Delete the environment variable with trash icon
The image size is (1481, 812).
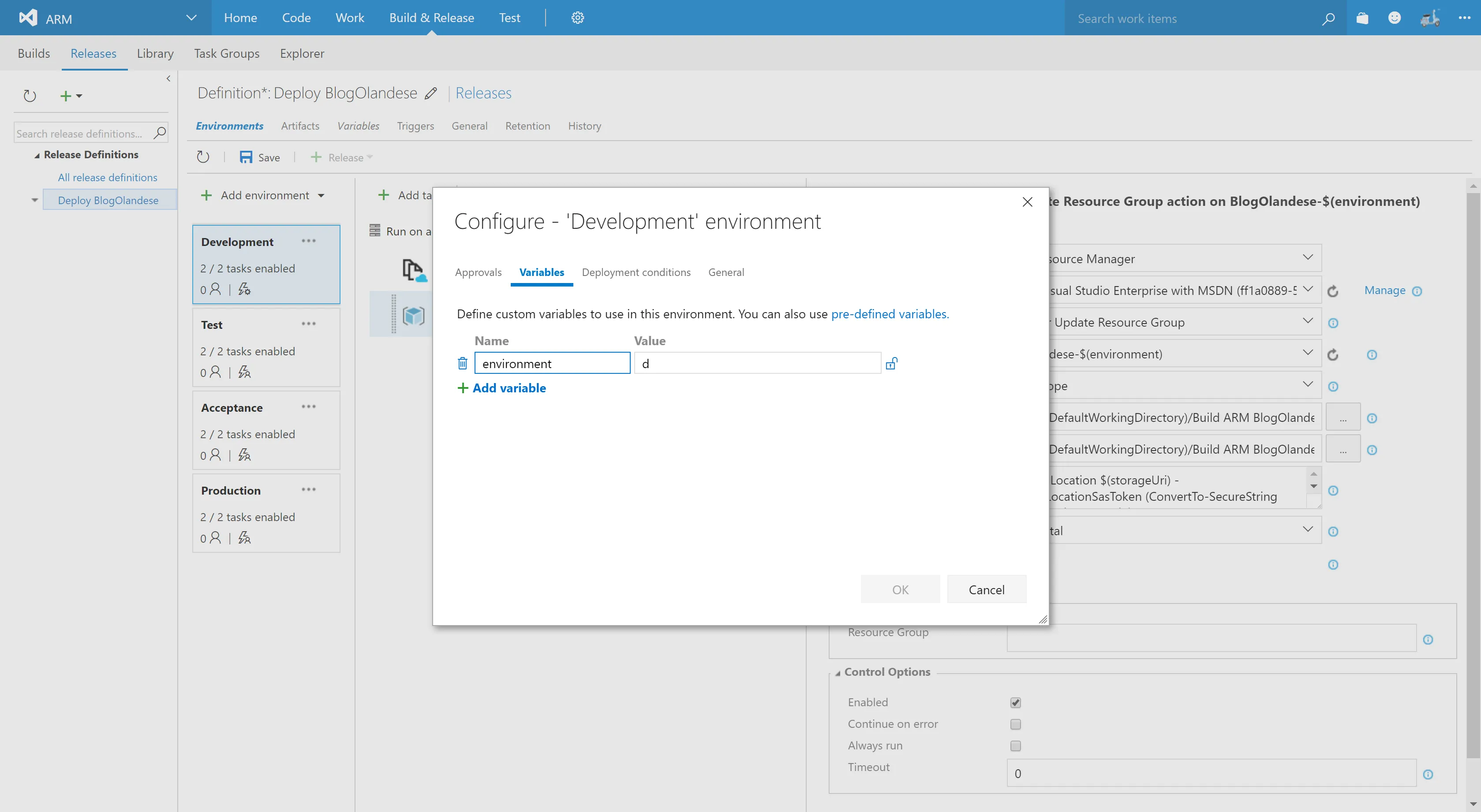[x=462, y=363]
